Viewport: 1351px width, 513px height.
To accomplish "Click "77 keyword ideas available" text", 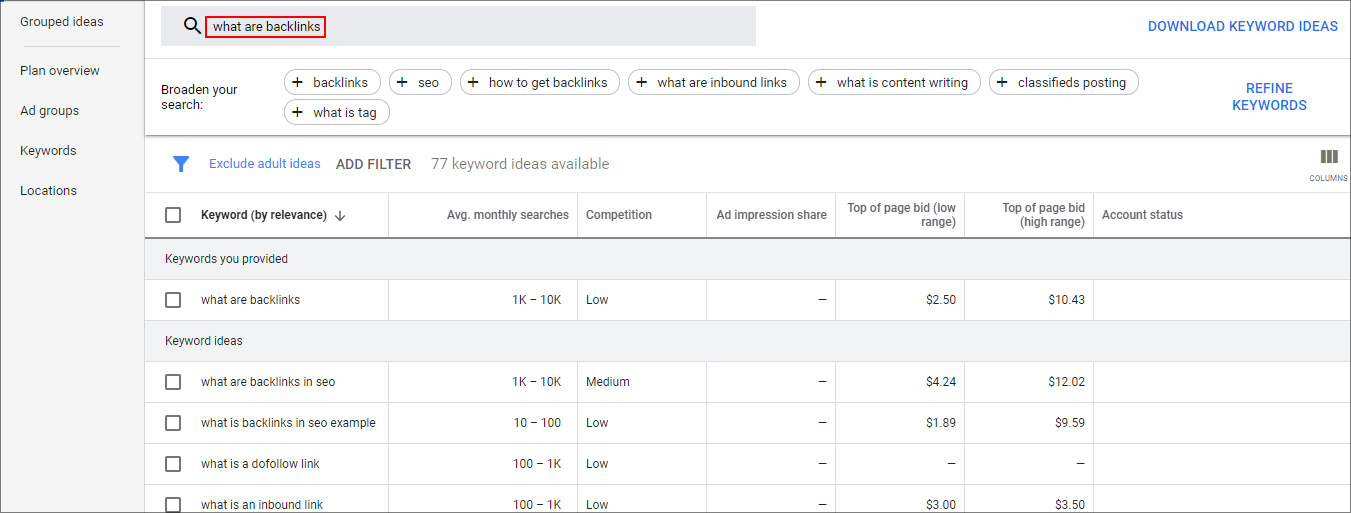I will [x=520, y=164].
